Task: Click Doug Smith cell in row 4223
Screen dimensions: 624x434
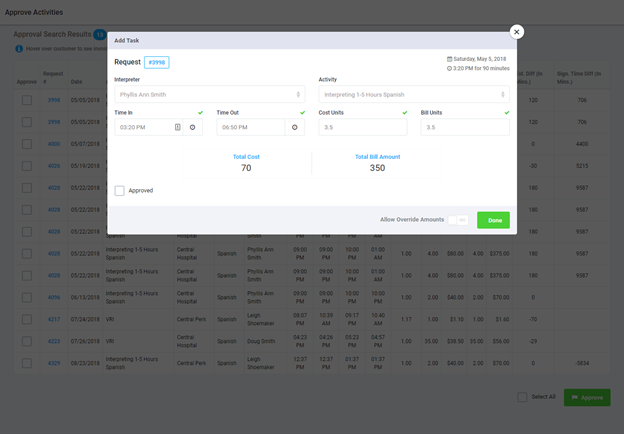Action: point(261,341)
